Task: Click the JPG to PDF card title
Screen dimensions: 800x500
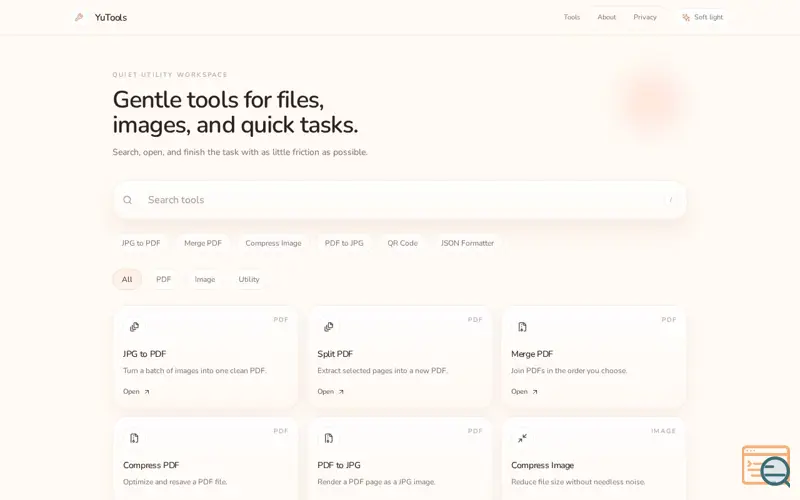Action: (x=144, y=354)
